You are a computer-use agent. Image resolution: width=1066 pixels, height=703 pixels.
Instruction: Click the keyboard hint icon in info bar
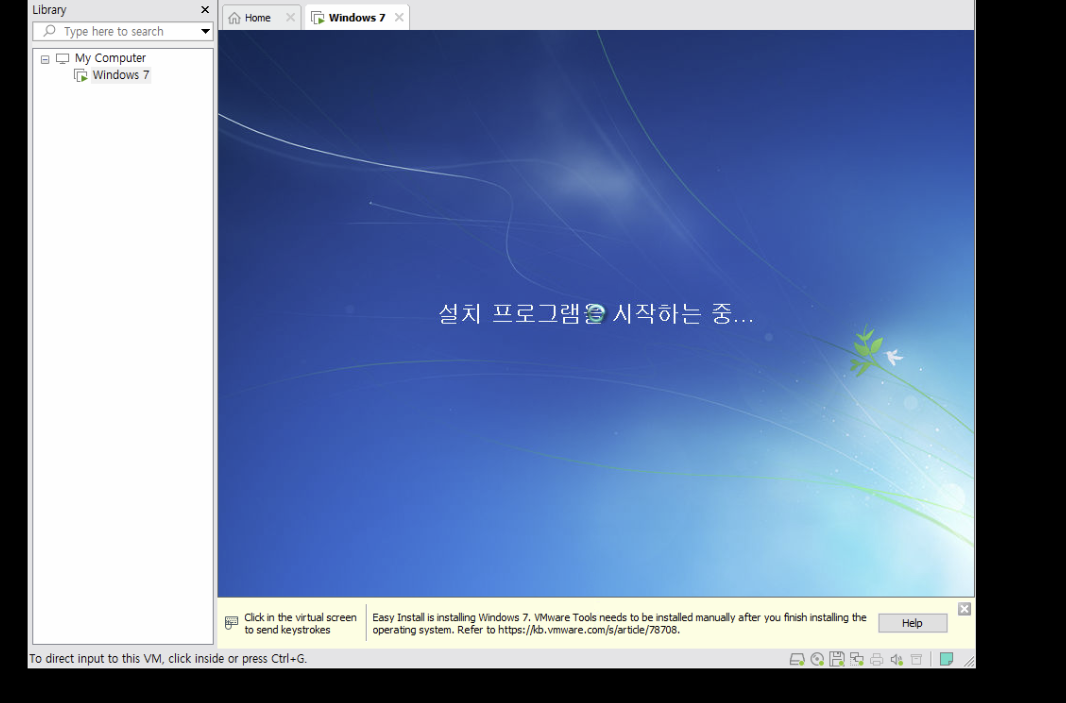pos(231,623)
